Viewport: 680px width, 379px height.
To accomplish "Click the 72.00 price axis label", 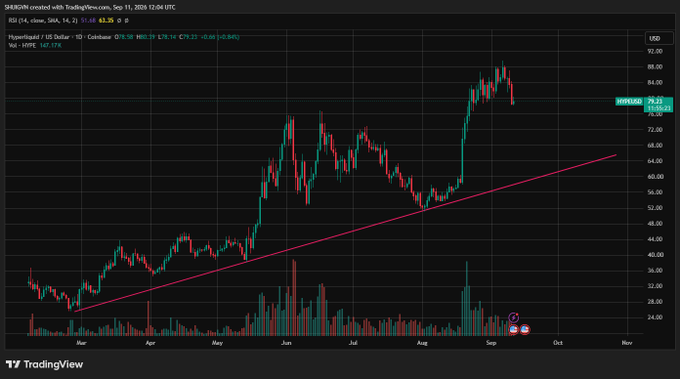I will click(655, 130).
